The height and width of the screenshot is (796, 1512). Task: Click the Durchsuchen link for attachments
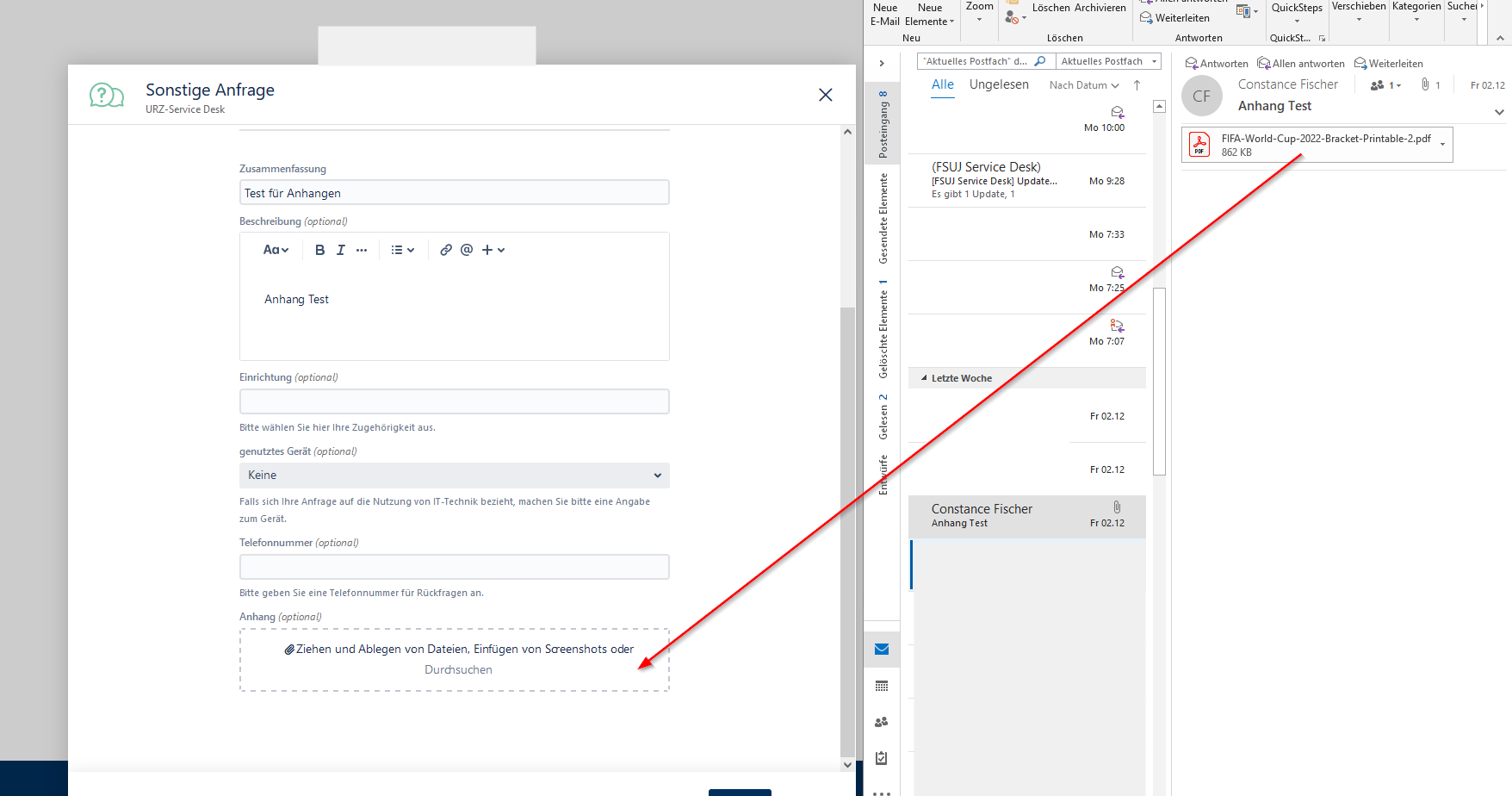tap(458, 670)
